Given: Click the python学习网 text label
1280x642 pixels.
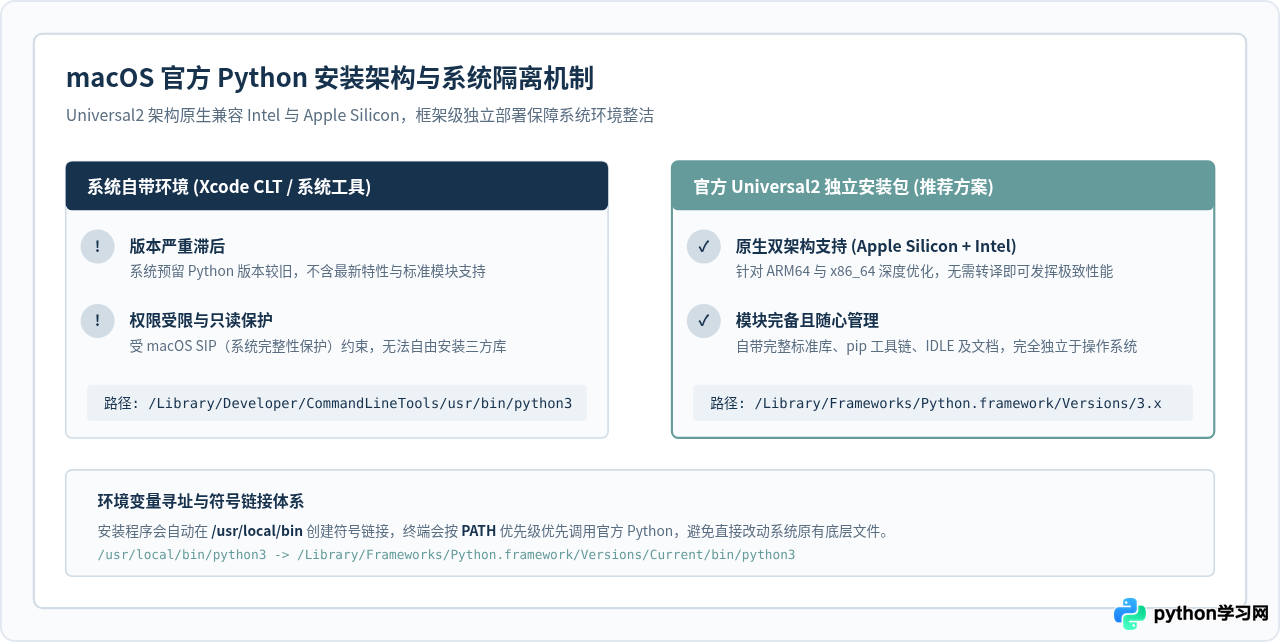Looking at the screenshot, I should 1211,613.
